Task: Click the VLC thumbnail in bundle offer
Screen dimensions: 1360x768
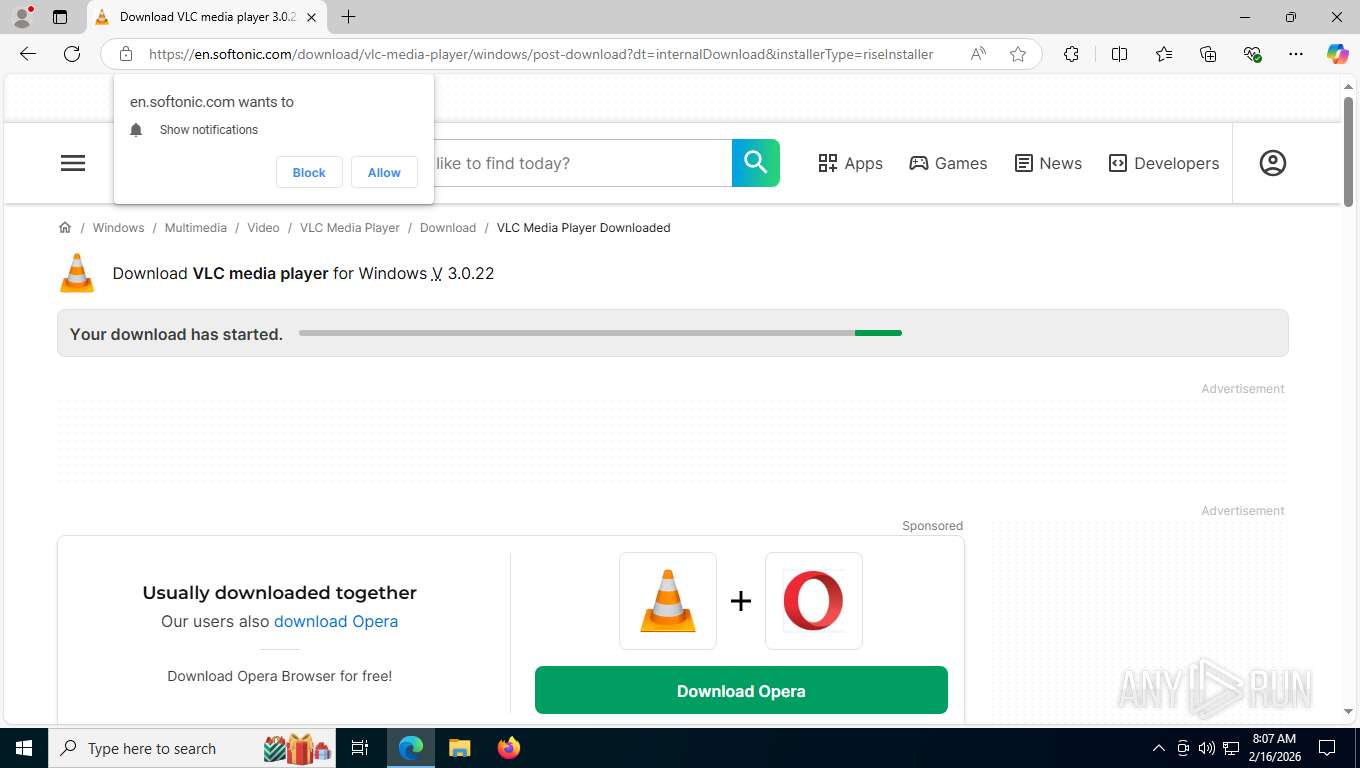Action: (x=668, y=601)
